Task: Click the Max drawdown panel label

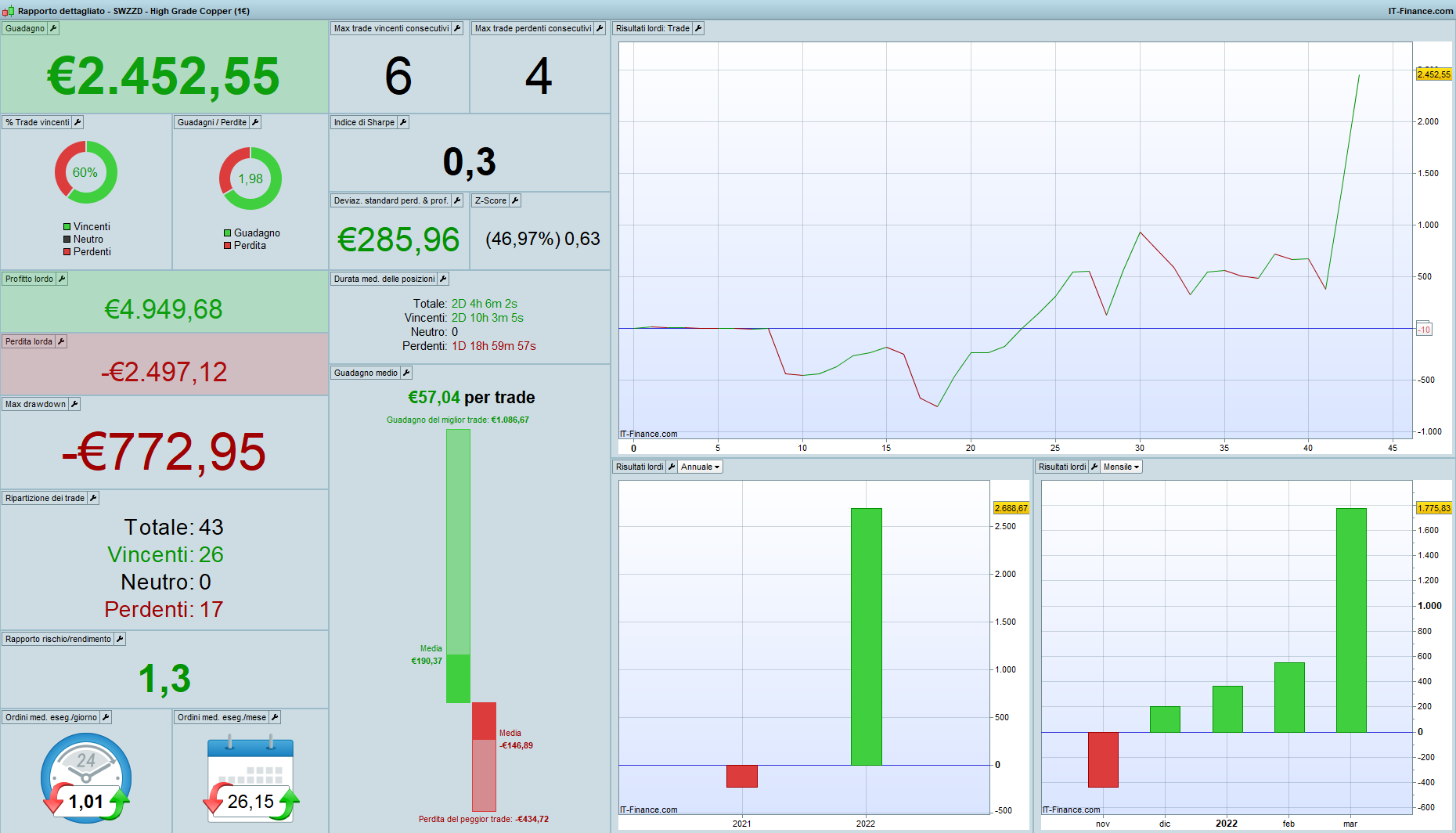Action: tap(35, 404)
